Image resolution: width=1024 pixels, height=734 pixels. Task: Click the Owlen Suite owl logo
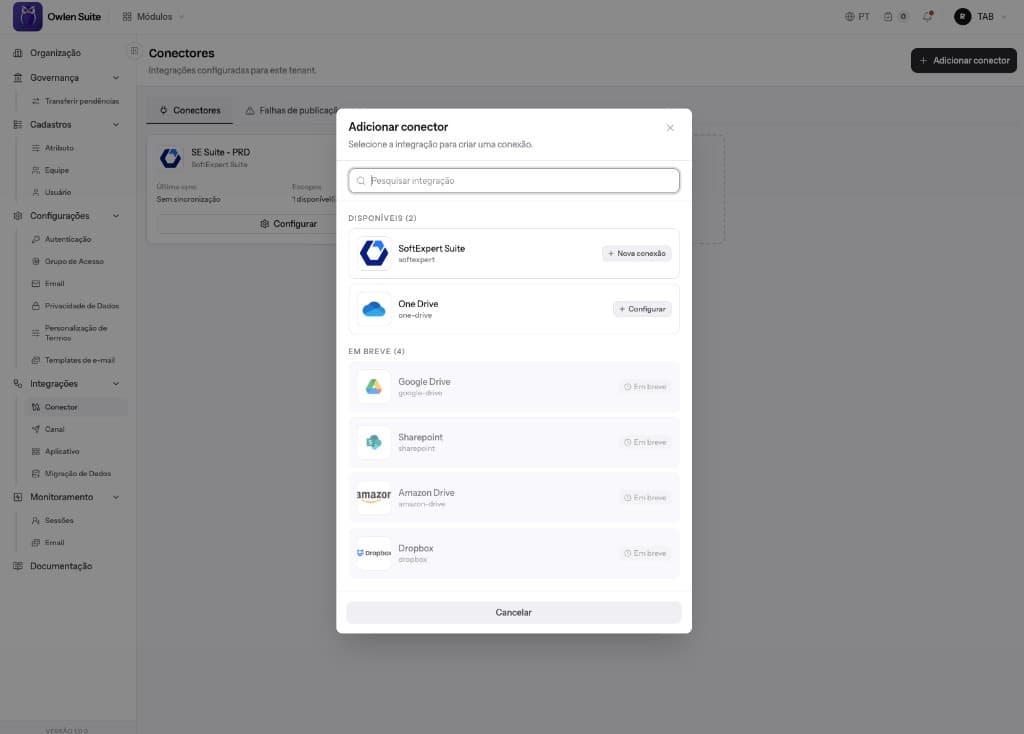pyautogui.click(x=27, y=16)
